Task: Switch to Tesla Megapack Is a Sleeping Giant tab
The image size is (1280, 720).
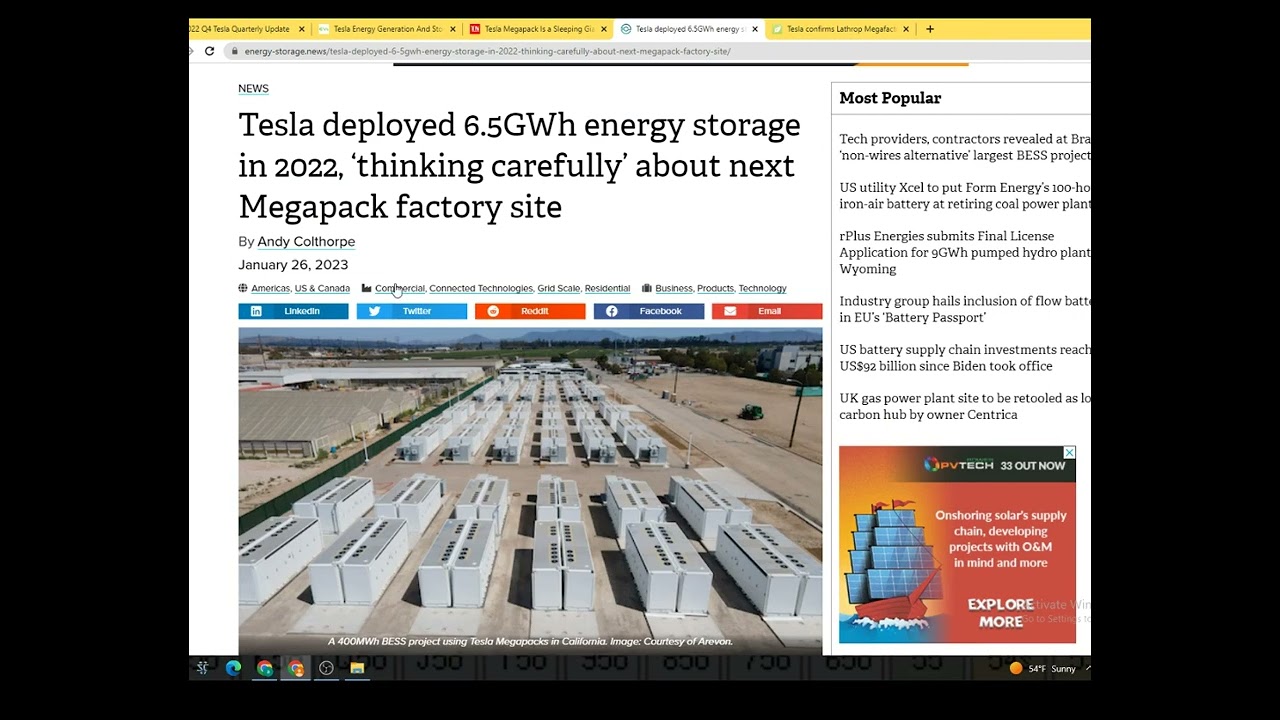Action: 538,29
